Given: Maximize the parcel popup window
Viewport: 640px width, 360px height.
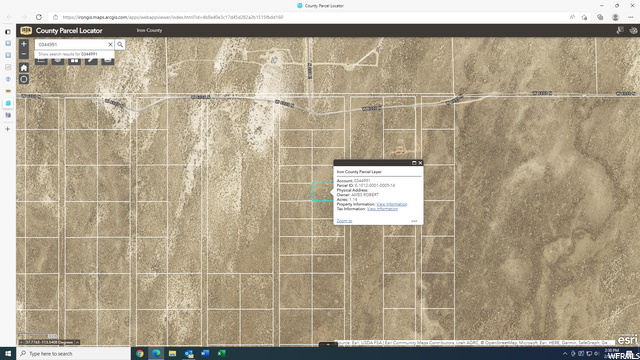Looking at the screenshot, I should pyautogui.click(x=414, y=163).
